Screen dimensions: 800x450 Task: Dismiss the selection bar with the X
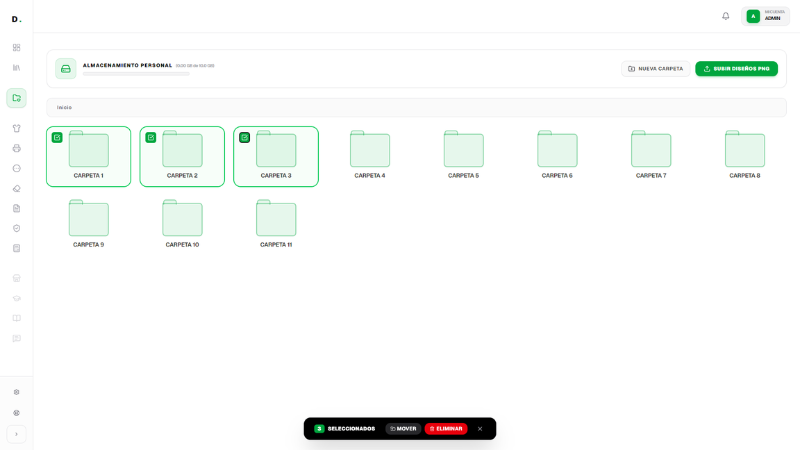pyautogui.click(x=480, y=429)
